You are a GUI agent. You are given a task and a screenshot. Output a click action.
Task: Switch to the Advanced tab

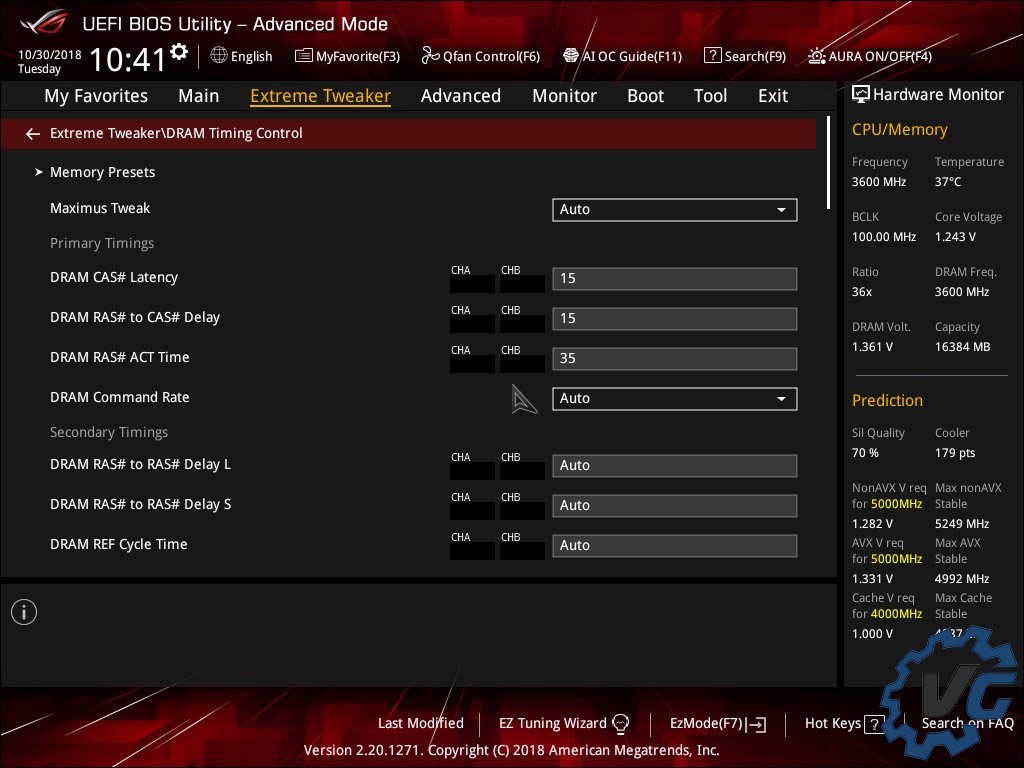460,96
